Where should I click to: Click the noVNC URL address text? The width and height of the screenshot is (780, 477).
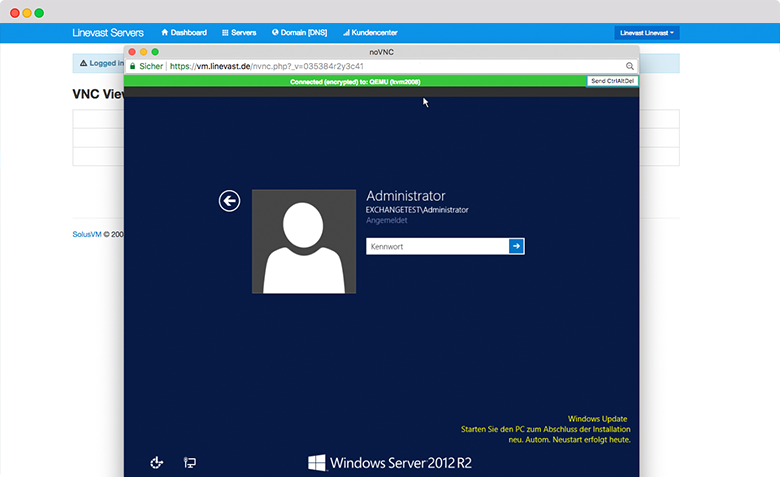click(267, 66)
